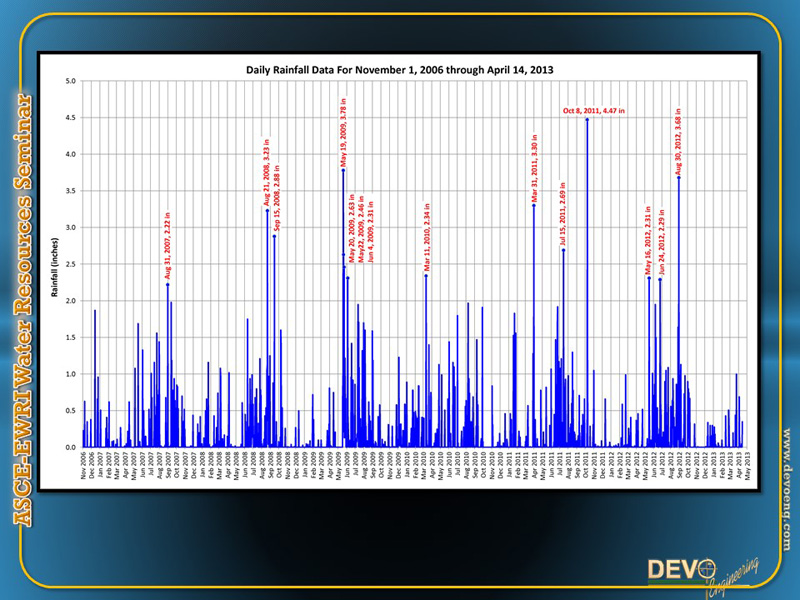Select the Aug 21, 2008, 3.23 in label
This screenshot has height=600, width=800.
(267, 174)
